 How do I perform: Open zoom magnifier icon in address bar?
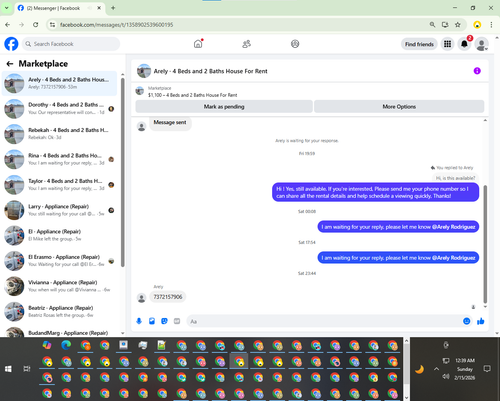pyautogui.click(x=432, y=25)
